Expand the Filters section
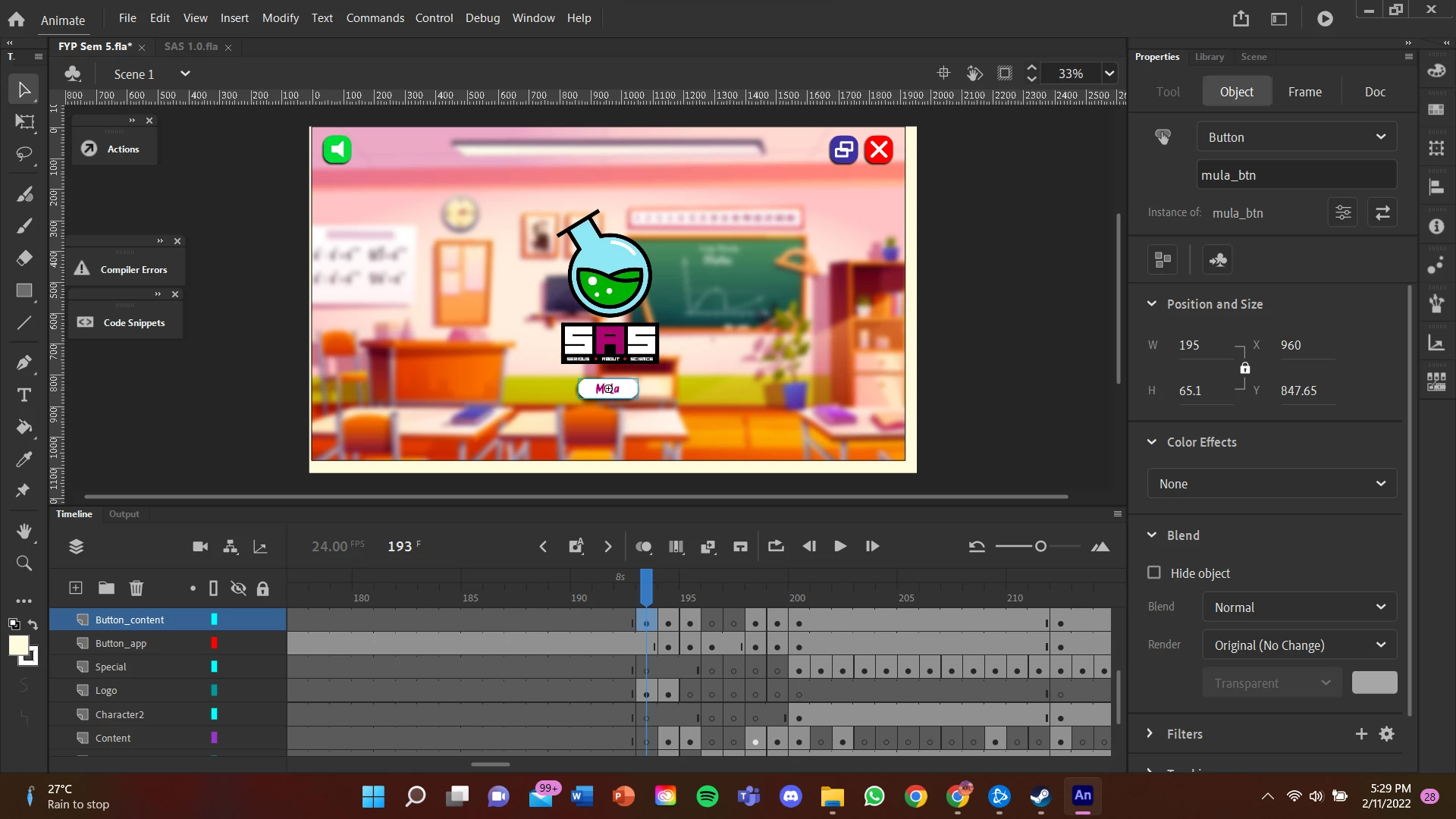 [x=1150, y=733]
